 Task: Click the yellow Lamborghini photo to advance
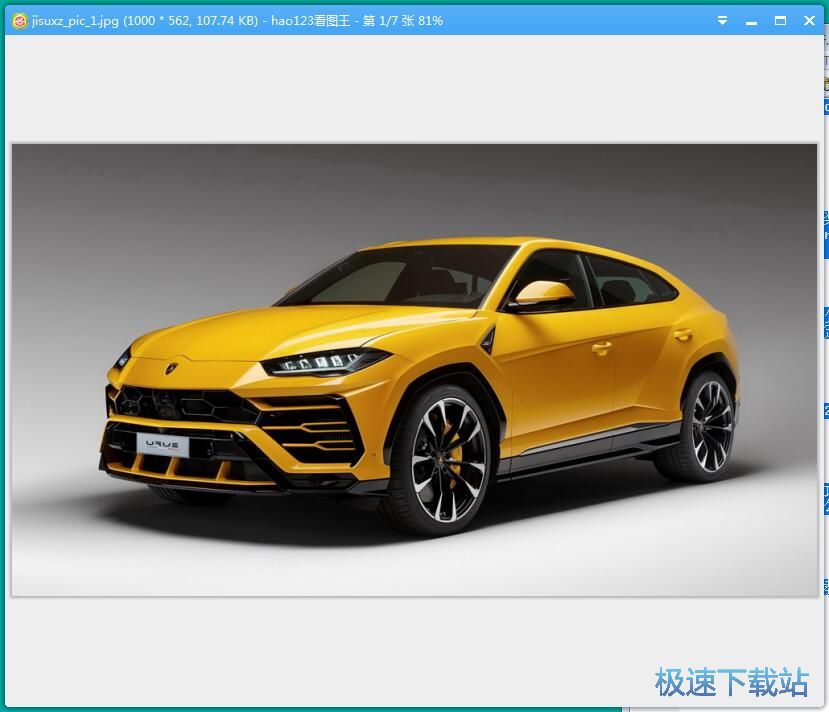413,367
